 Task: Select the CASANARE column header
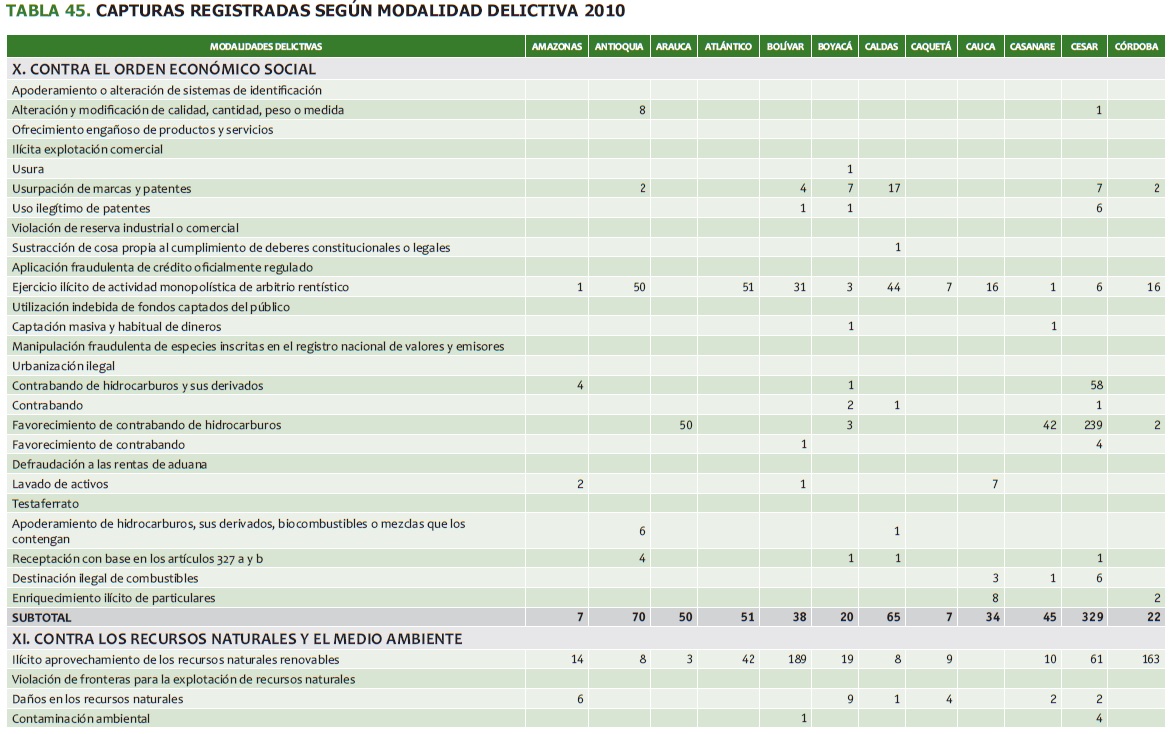1032,47
